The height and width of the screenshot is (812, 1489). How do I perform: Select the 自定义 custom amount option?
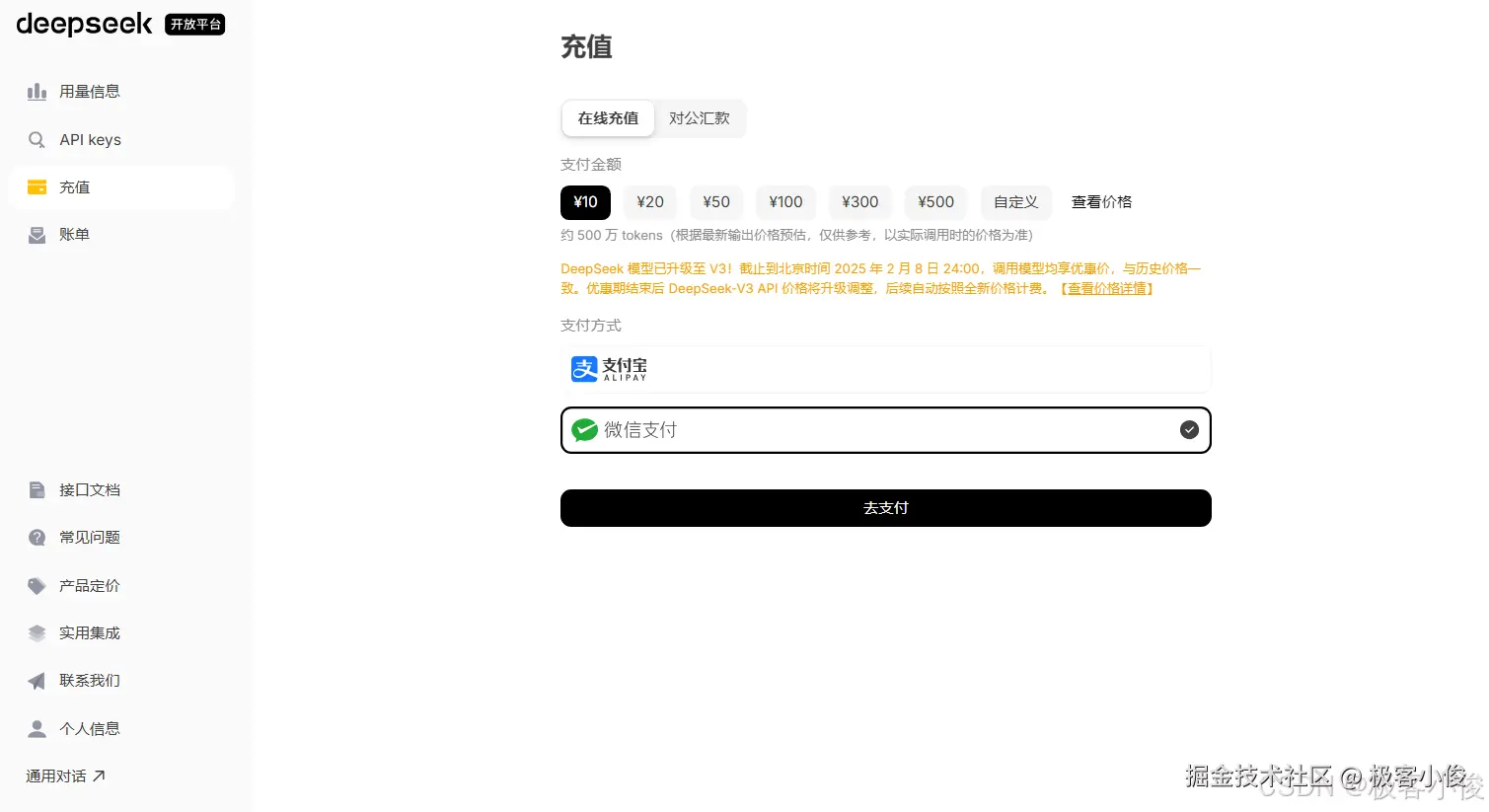(1015, 202)
